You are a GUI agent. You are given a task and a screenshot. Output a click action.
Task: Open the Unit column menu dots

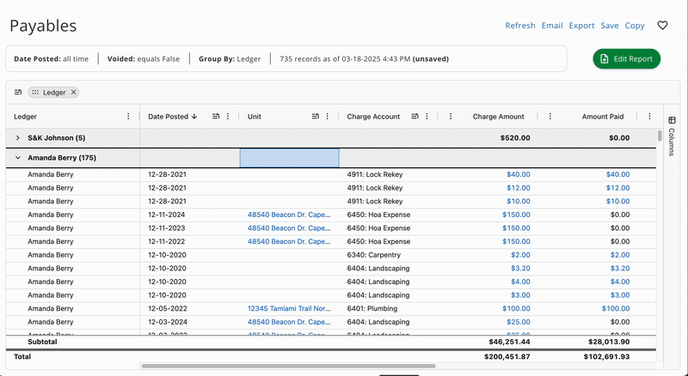[x=327, y=116]
